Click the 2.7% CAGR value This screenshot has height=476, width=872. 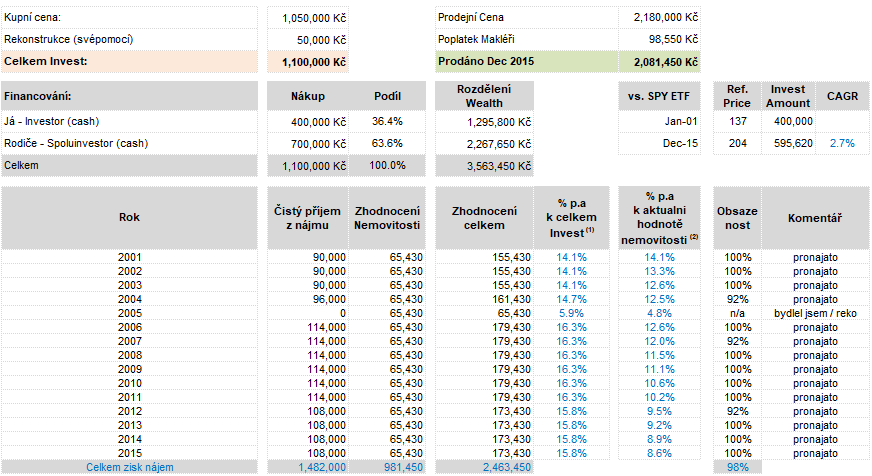coord(842,143)
